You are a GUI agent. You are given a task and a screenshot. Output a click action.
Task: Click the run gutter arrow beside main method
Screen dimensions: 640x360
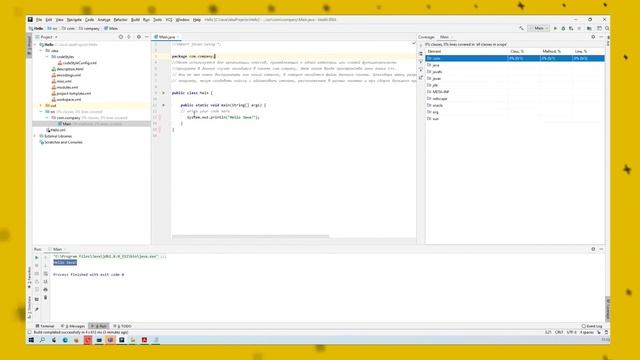(163, 105)
